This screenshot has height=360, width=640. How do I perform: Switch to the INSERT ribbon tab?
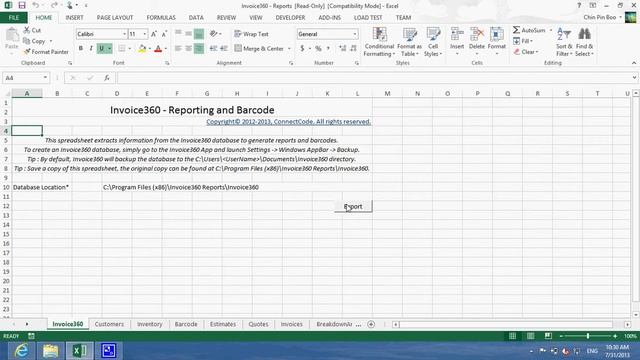(x=74, y=18)
